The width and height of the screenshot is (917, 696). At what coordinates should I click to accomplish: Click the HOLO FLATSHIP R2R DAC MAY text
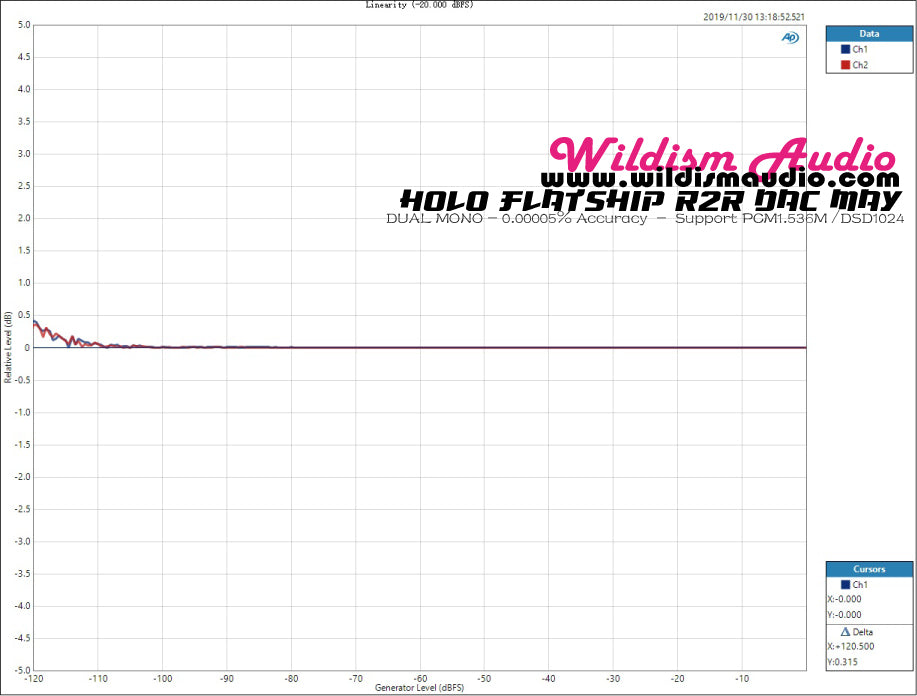point(652,200)
